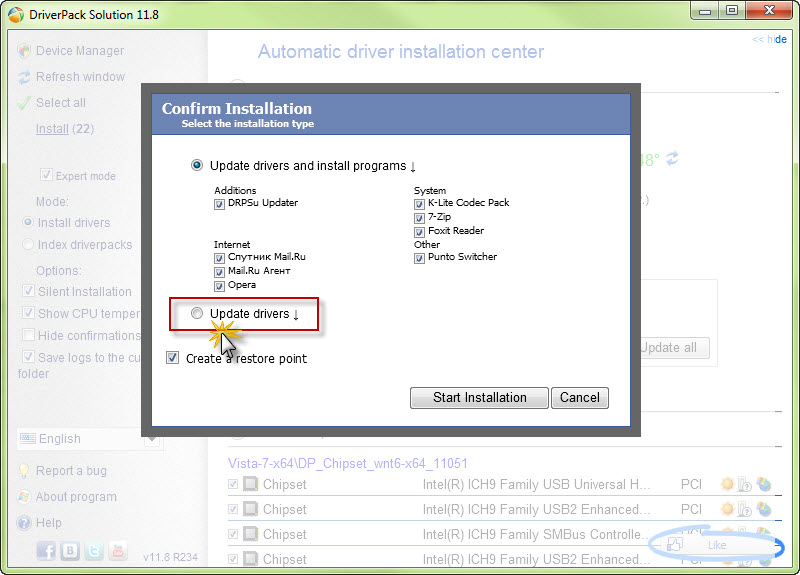Click Refresh window in sidebar

click(80, 77)
